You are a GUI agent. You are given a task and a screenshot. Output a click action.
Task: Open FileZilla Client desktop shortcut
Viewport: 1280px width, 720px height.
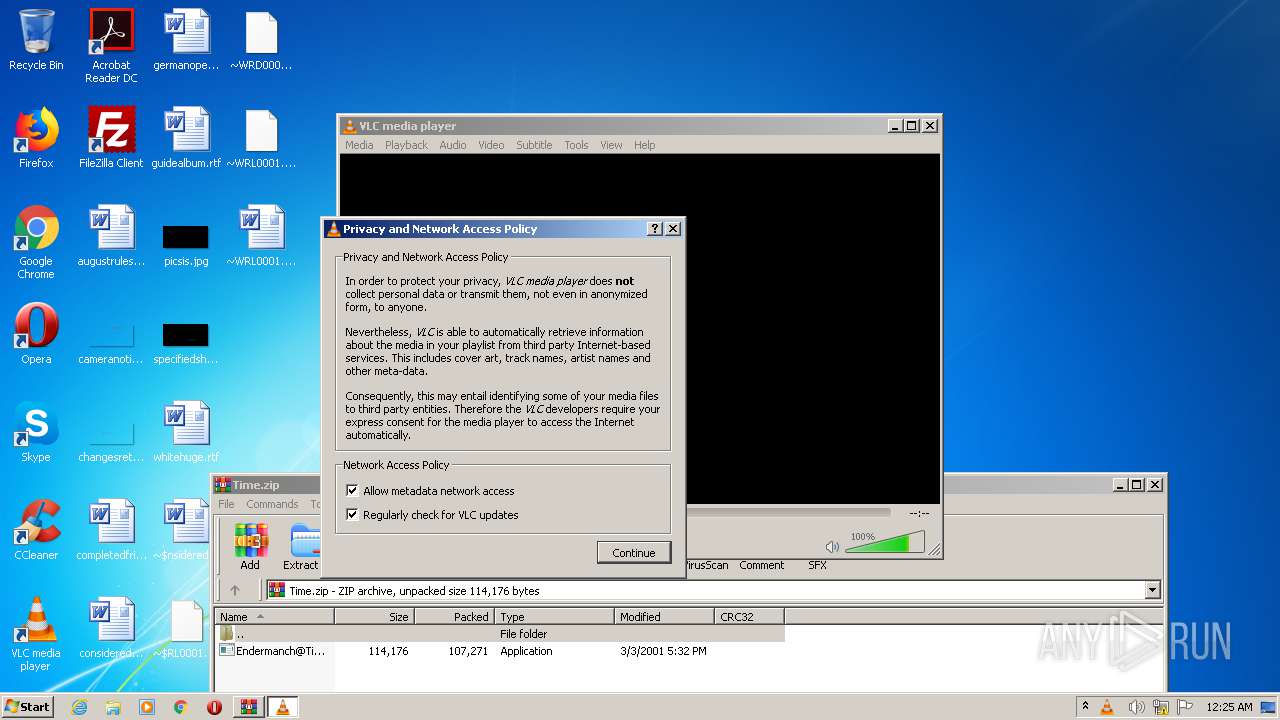pyautogui.click(x=111, y=138)
